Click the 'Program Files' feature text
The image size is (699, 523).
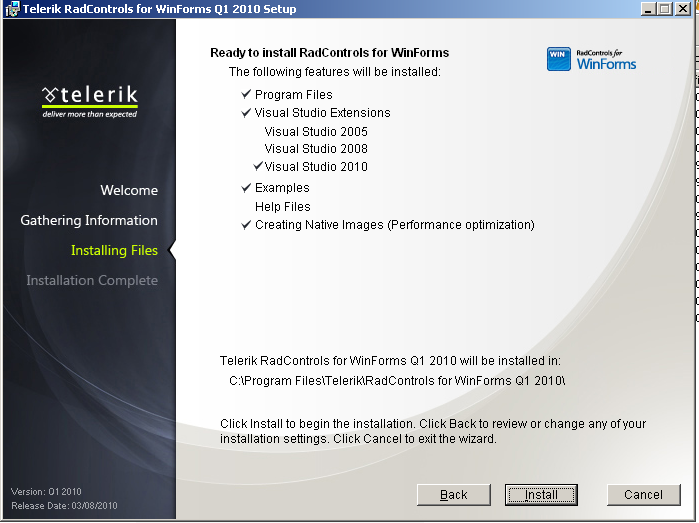pos(293,95)
